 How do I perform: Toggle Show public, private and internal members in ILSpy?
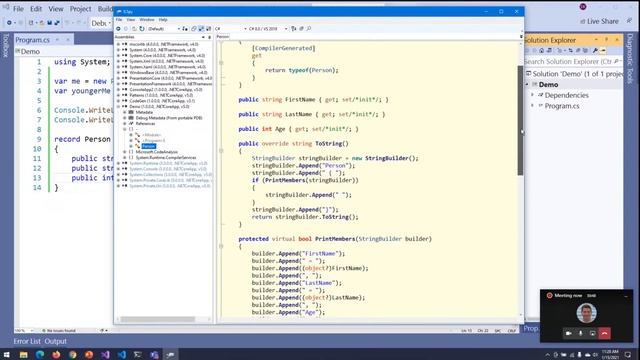(201, 29)
